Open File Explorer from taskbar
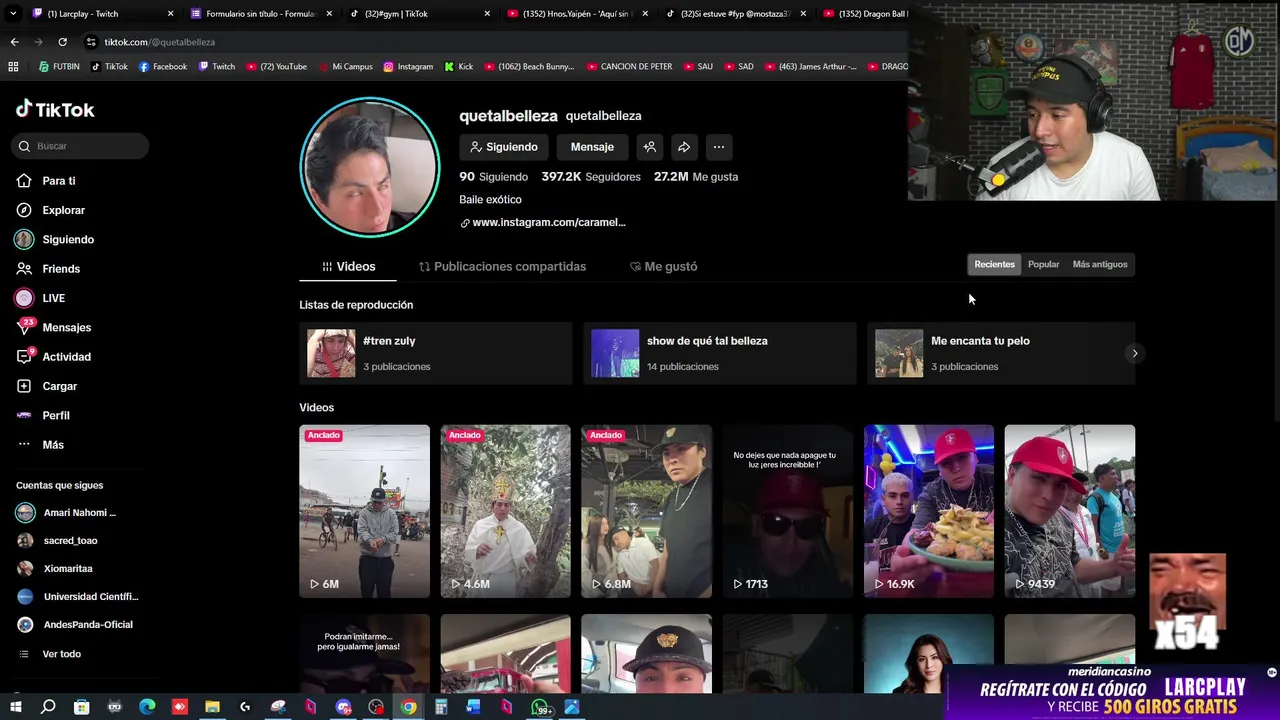Screen dimensions: 1280x720 [x=212, y=707]
